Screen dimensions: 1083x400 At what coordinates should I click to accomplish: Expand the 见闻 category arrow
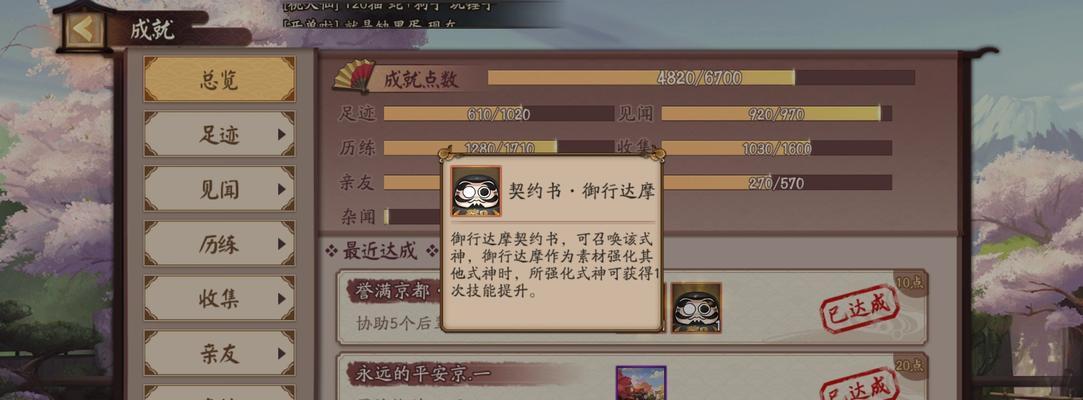pyautogui.click(x=281, y=189)
